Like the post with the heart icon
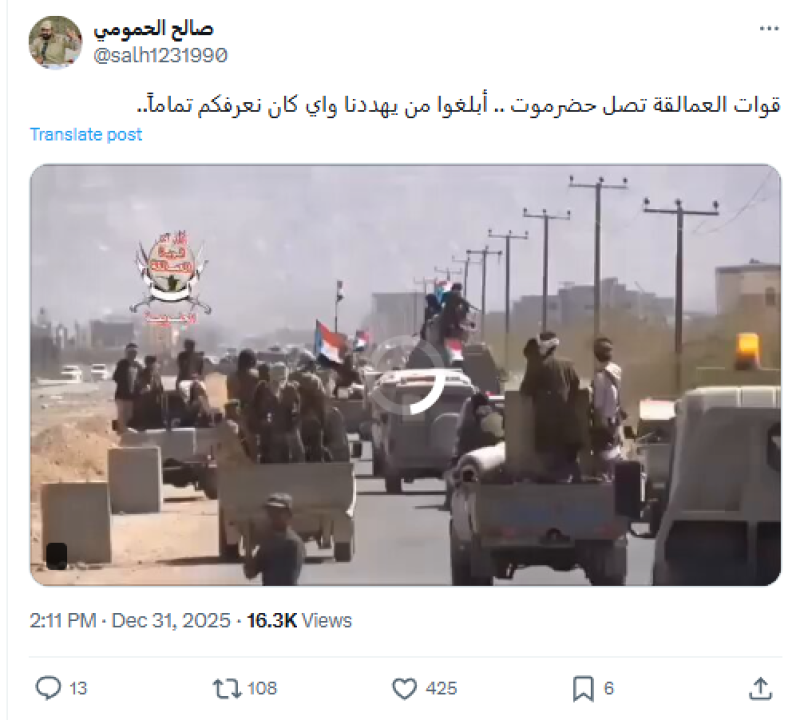 (x=404, y=688)
